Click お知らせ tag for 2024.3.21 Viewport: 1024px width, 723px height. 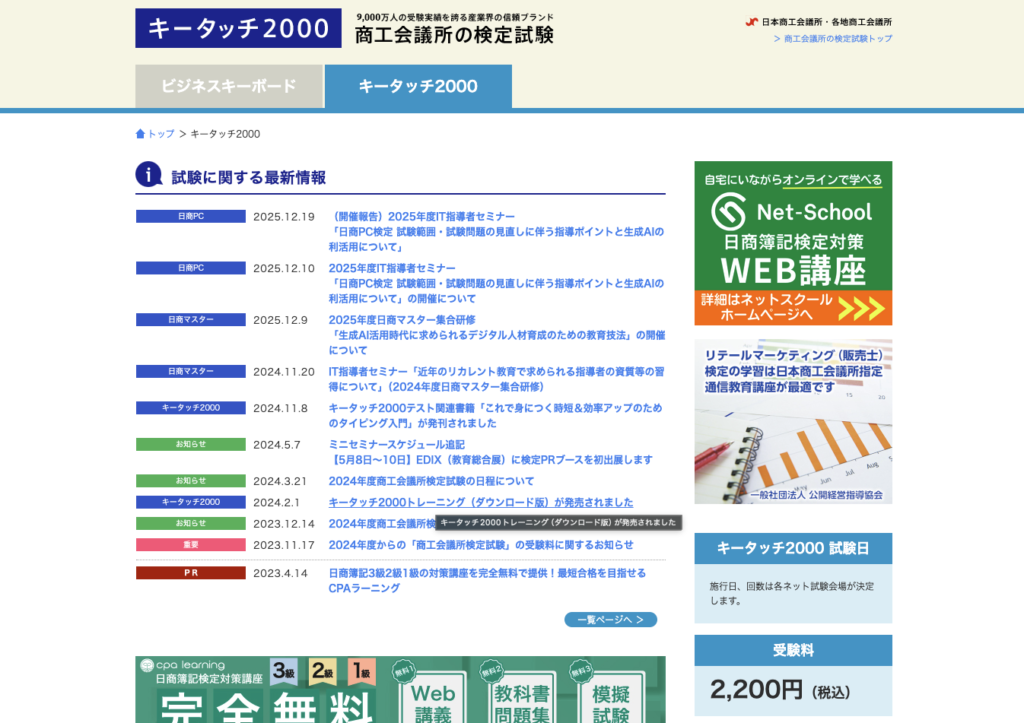(x=191, y=481)
